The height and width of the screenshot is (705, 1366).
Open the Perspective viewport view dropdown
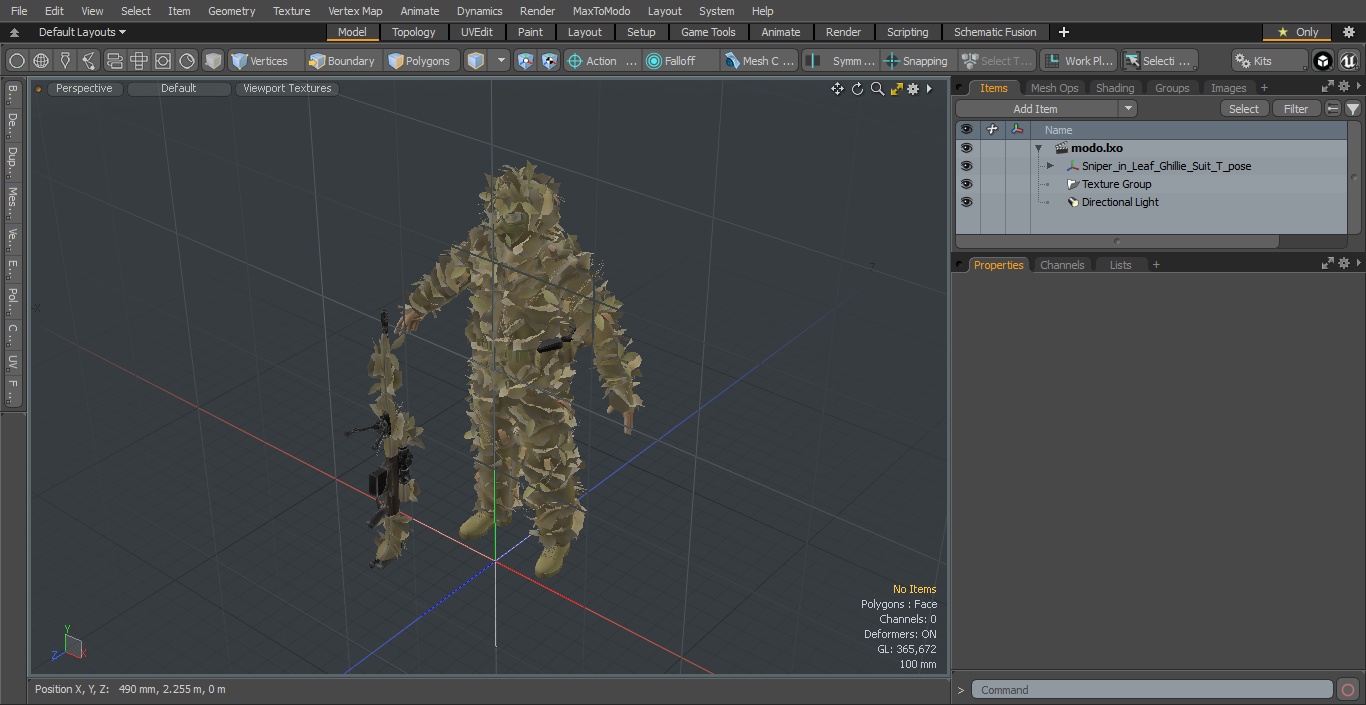[x=84, y=88]
